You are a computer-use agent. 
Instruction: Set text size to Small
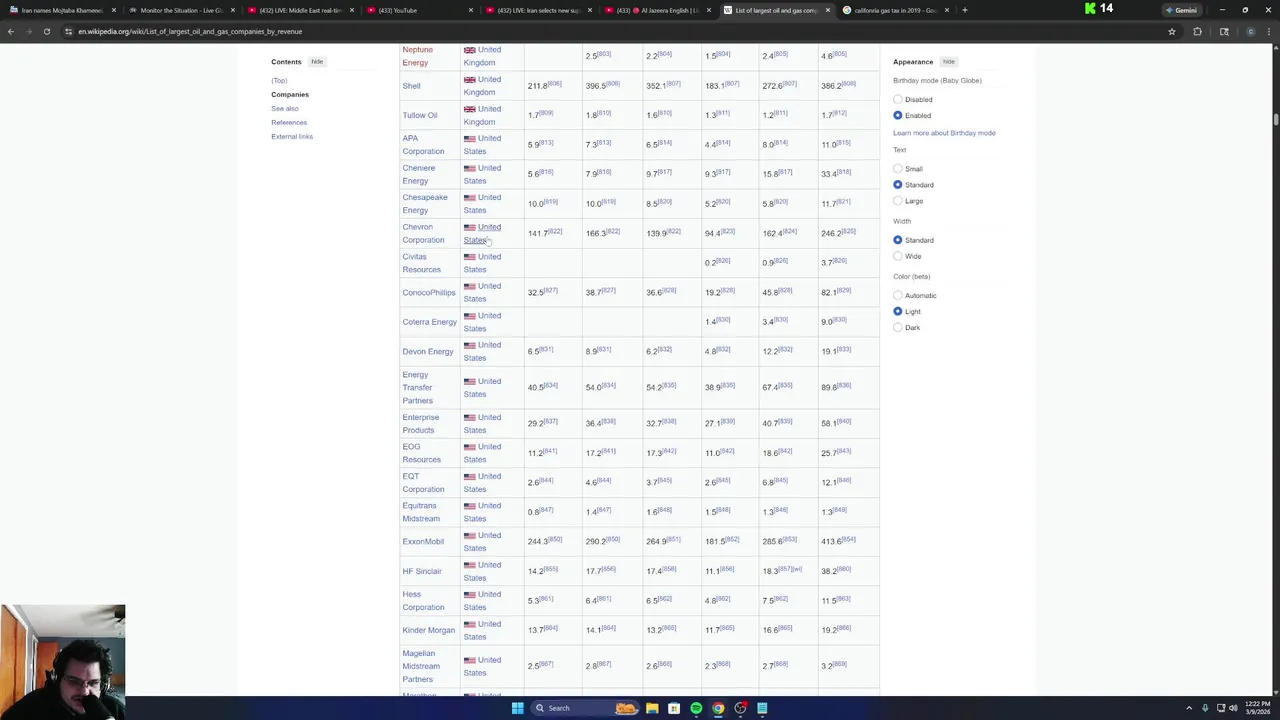click(898, 169)
